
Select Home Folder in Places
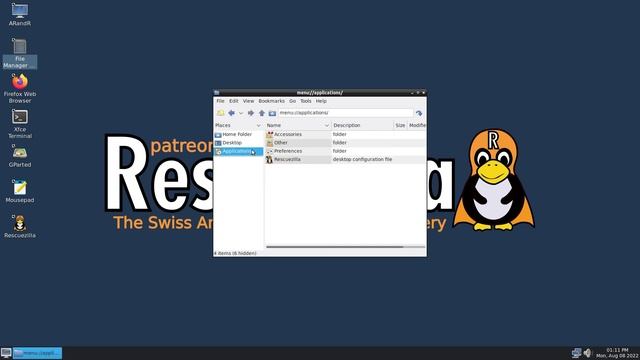238,134
